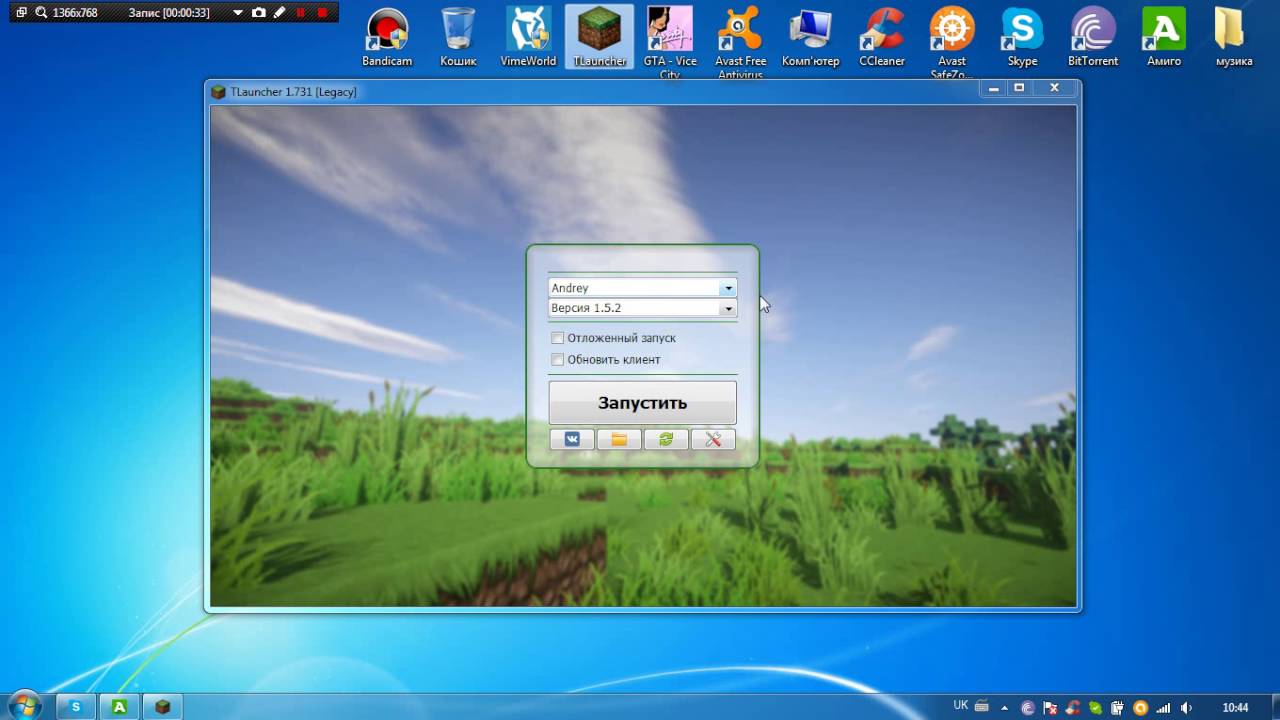Viewport: 1280px width, 720px height.
Task: Click the 10:44 taskbar clock
Action: pyautogui.click(x=1235, y=708)
